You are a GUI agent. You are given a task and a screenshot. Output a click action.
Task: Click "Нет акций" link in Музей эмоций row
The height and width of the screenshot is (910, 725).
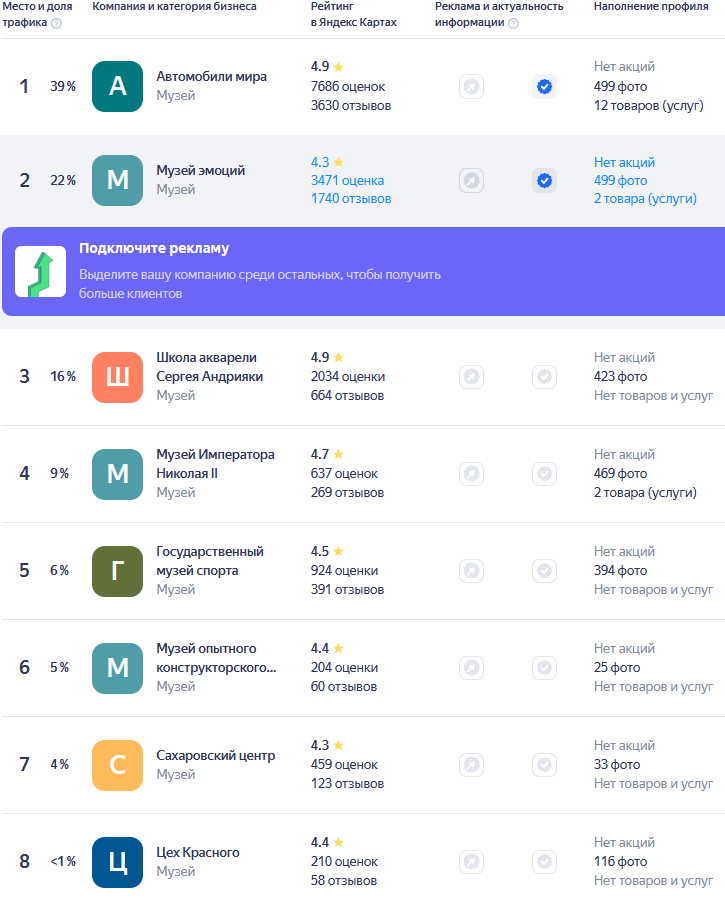(x=624, y=162)
